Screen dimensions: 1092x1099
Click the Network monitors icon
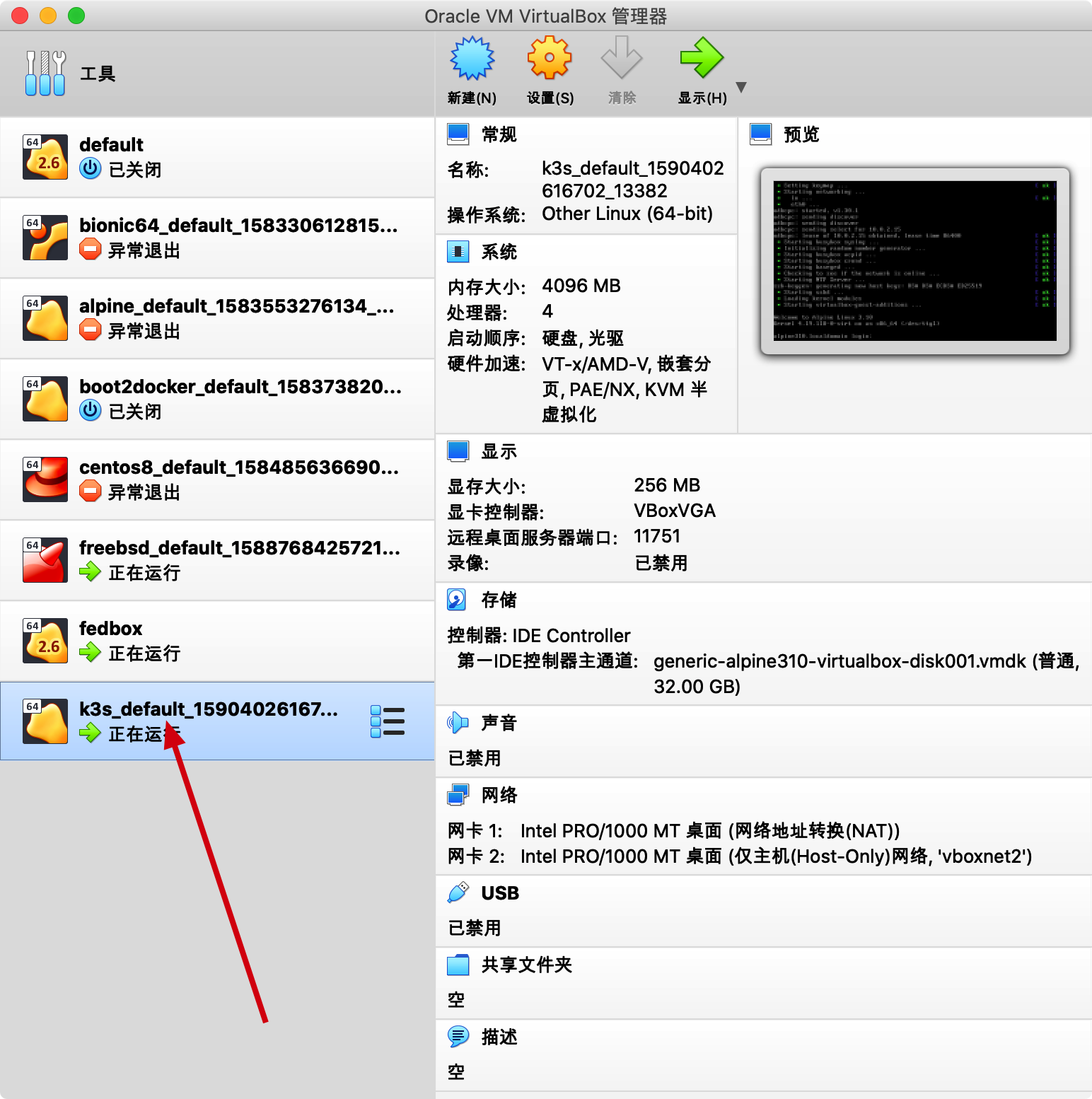458,795
